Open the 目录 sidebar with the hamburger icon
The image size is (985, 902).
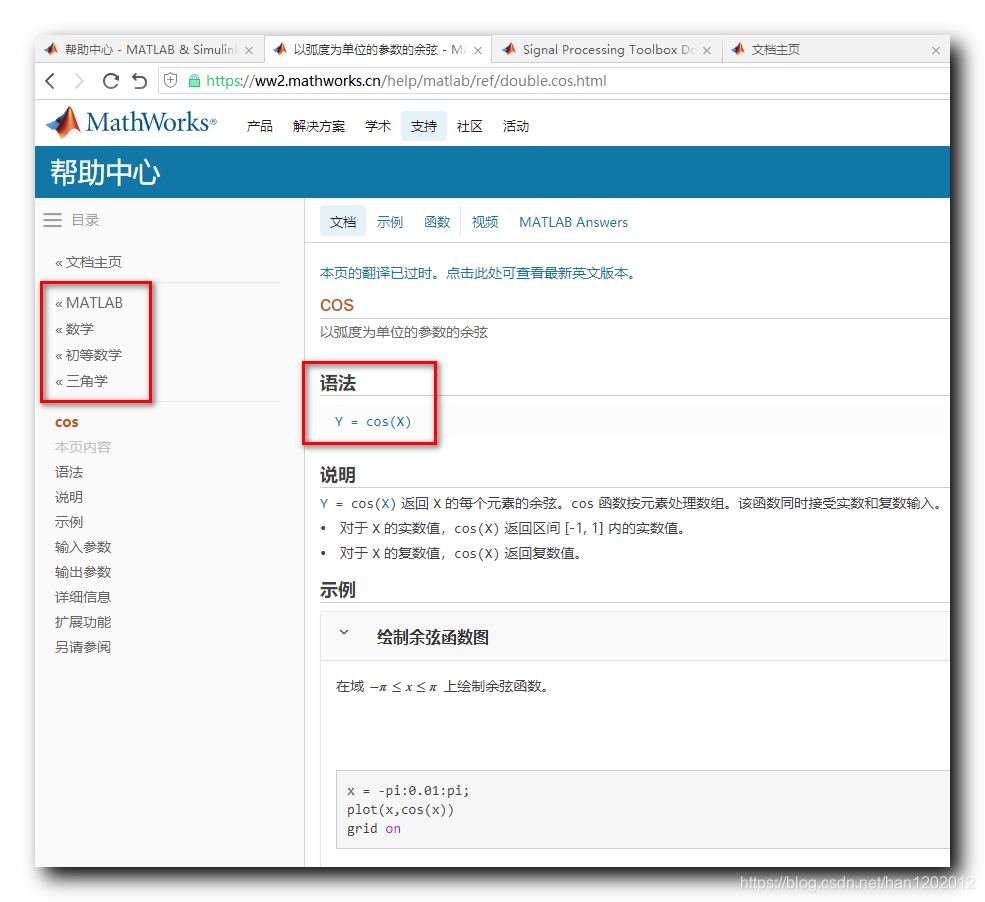pyautogui.click(x=52, y=220)
